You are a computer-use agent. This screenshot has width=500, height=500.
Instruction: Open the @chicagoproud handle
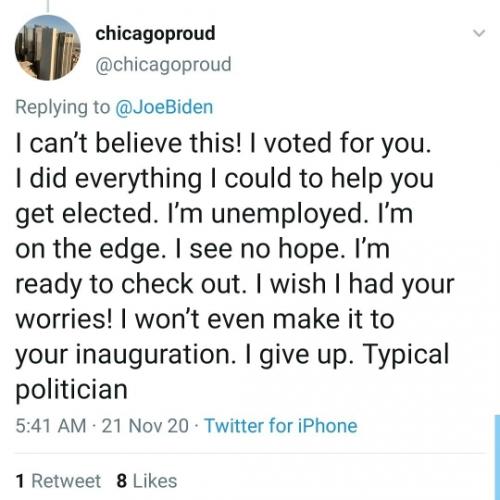tap(163, 64)
